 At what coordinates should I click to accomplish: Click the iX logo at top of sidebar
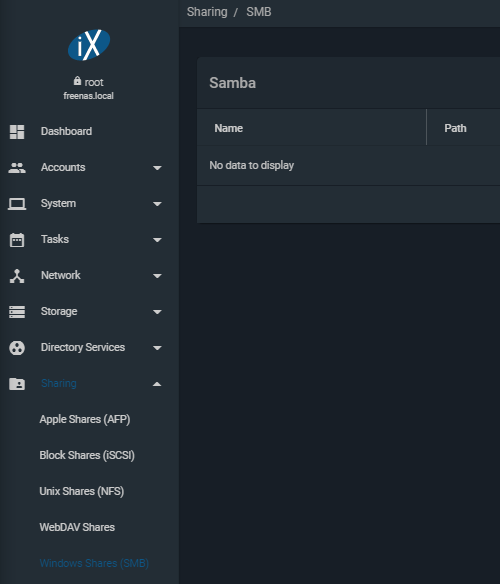tap(89, 45)
